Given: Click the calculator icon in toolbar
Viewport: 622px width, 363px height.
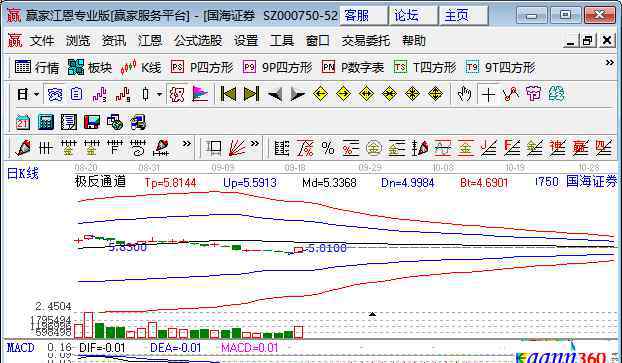Looking at the screenshot, I should coord(46,122).
